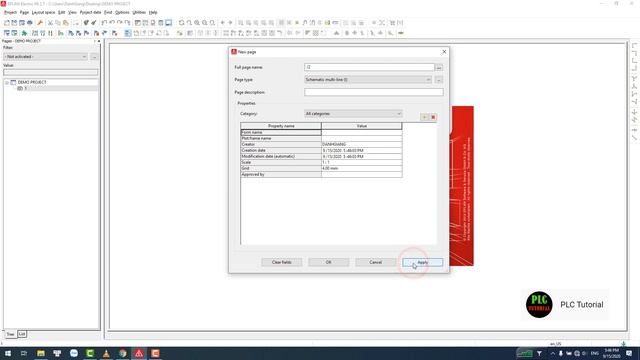Screen dimensions: 640x360
Task: Click the Grid value 4.00 mm cell
Action: tap(362, 169)
